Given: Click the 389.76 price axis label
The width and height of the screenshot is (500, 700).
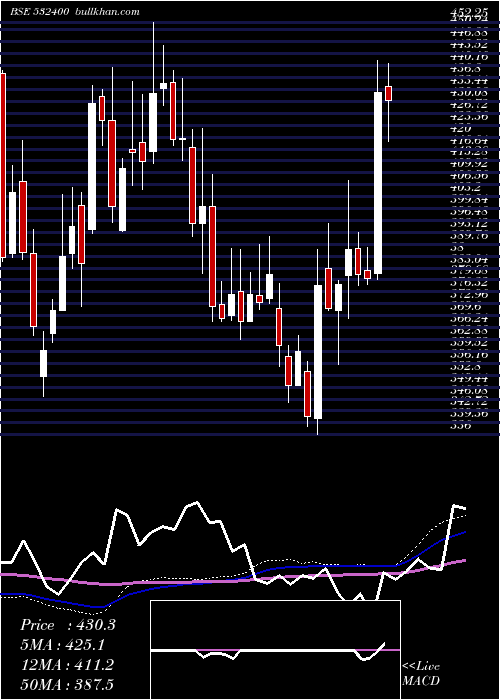Looking at the screenshot, I should [468, 235].
